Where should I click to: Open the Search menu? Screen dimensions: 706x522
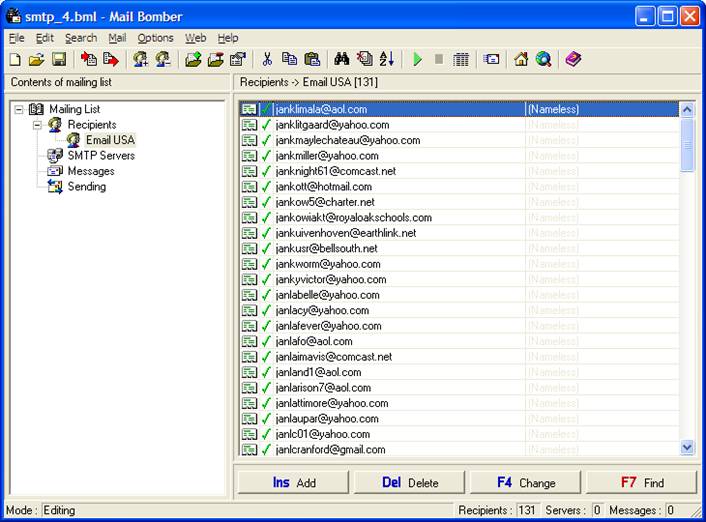coord(81,38)
